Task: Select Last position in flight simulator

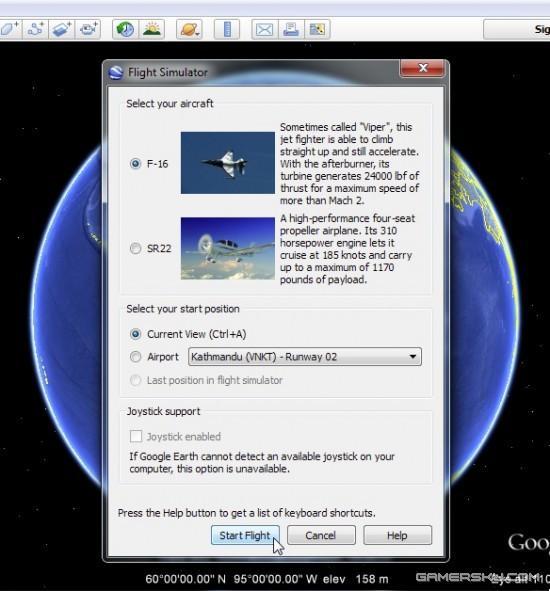Action: pos(135,380)
